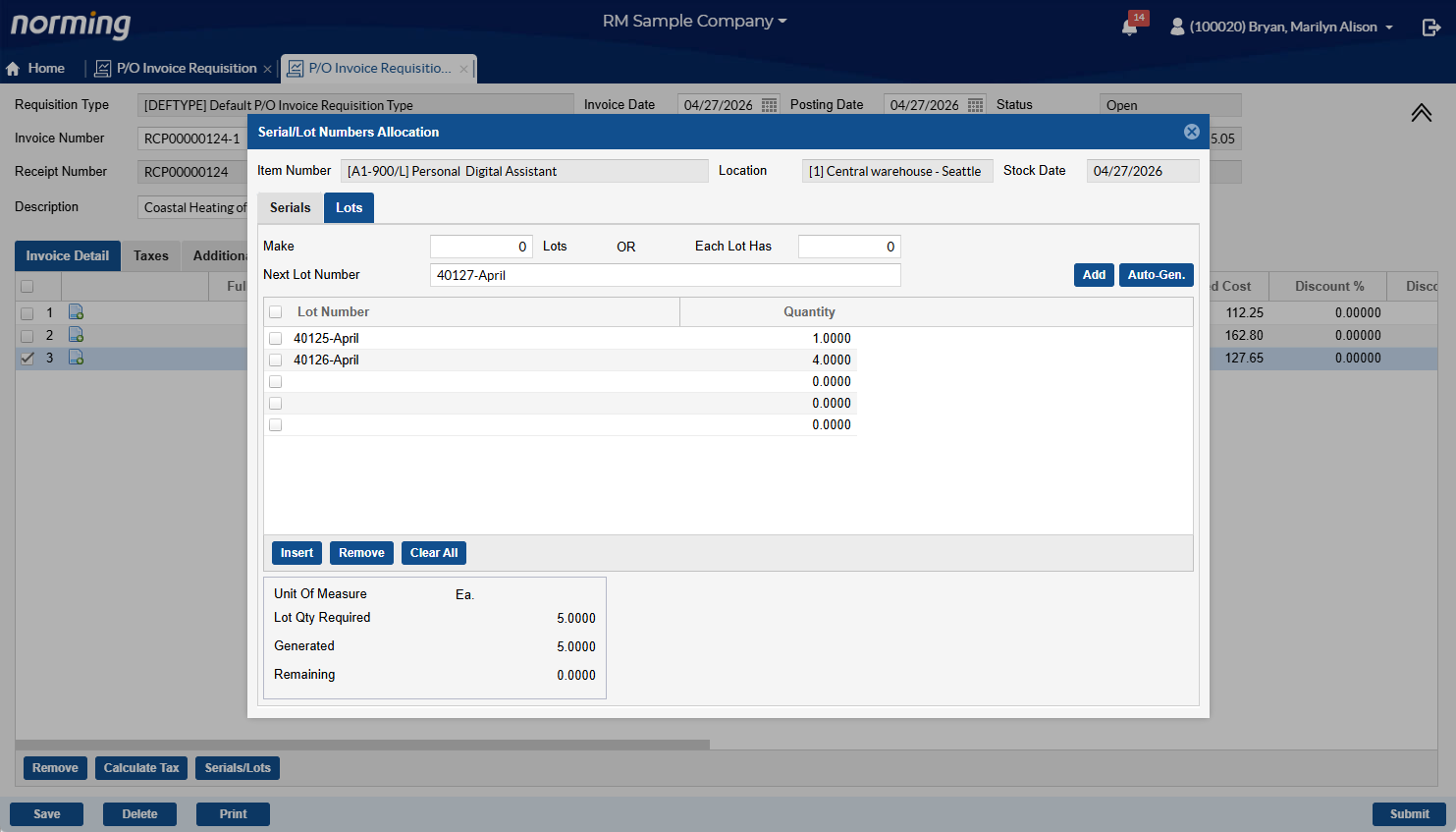
Task: Click the logout icon at top right
Action: pos(1430,27)
